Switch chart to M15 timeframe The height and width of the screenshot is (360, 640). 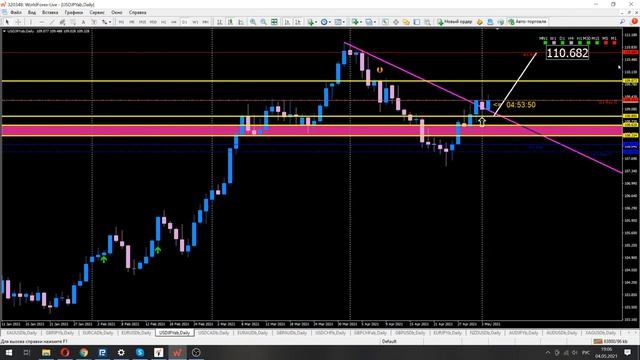[x=142, y=22]
